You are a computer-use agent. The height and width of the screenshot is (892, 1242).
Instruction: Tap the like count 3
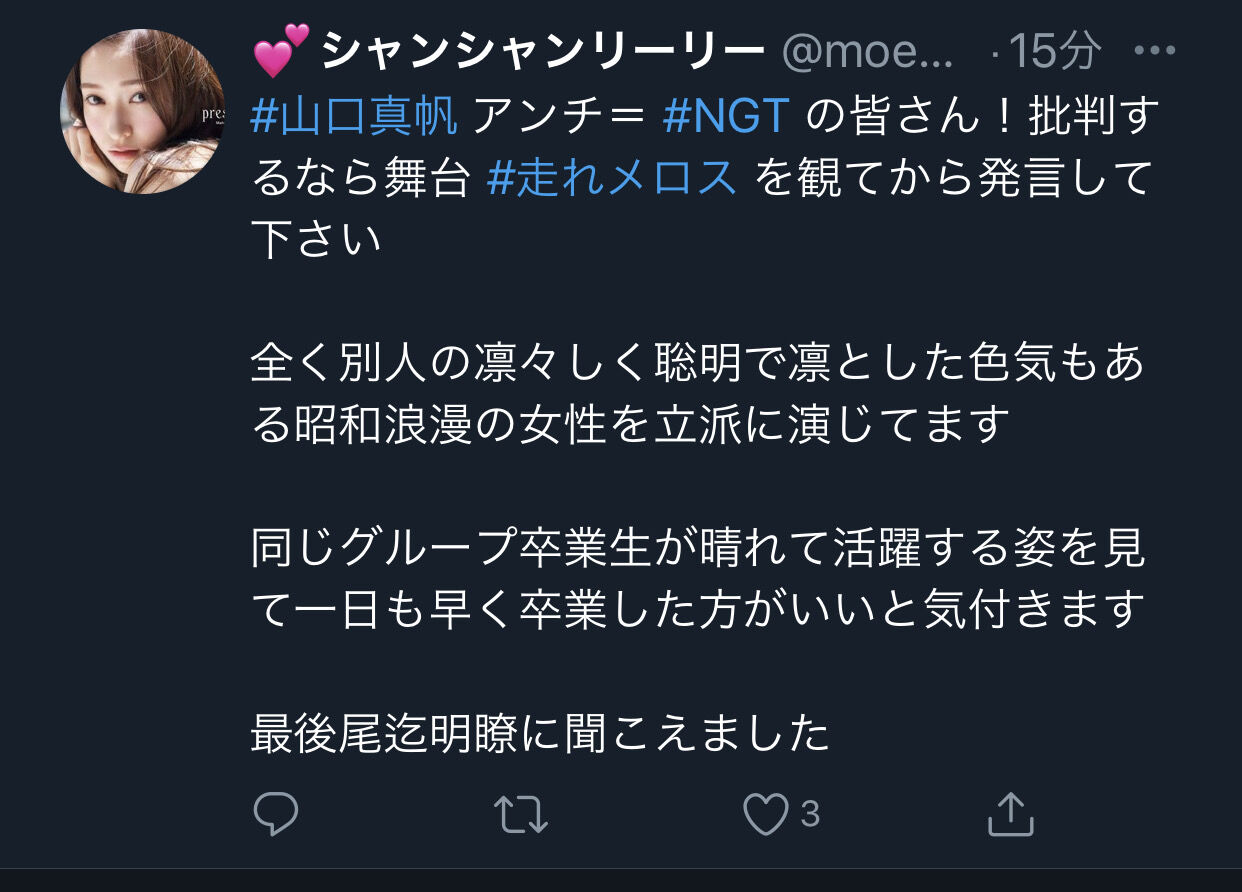tap(810, 815)
